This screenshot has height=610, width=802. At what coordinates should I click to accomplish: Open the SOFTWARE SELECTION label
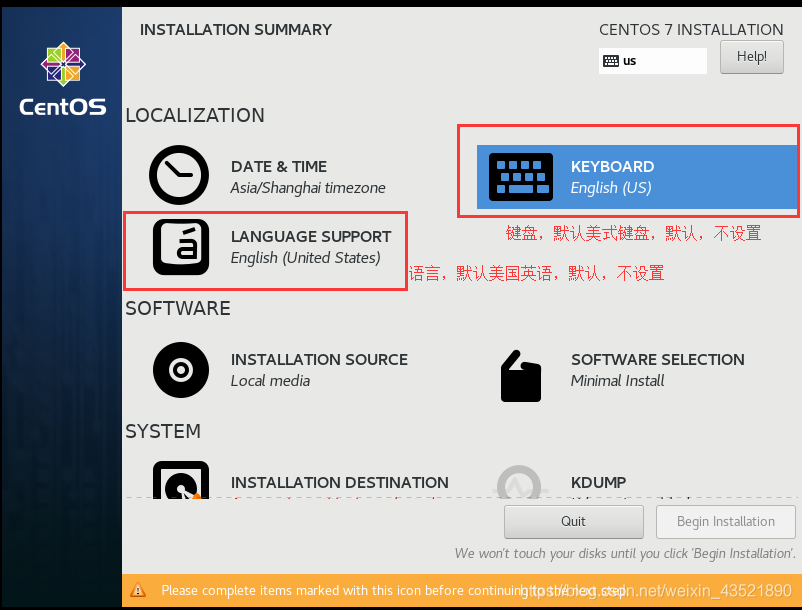point(658,360)
